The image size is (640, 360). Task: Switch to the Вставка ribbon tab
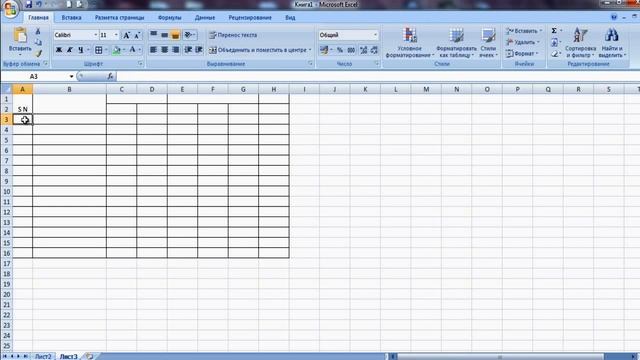point(71,18)
